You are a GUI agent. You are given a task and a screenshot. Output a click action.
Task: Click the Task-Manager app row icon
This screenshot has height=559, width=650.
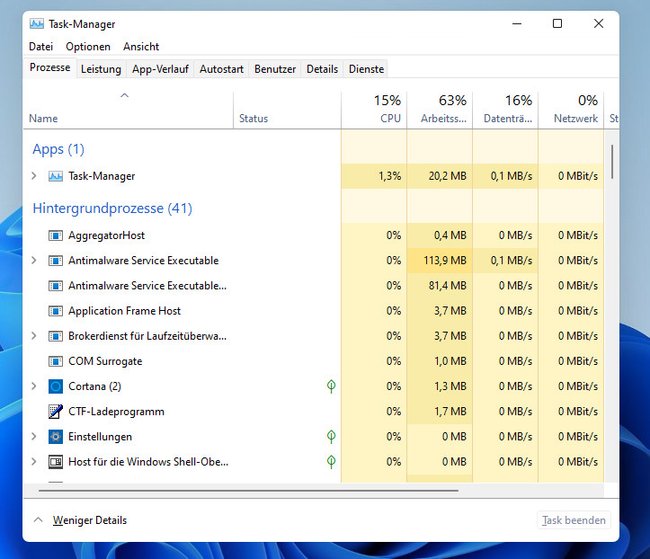pos(56,176)
